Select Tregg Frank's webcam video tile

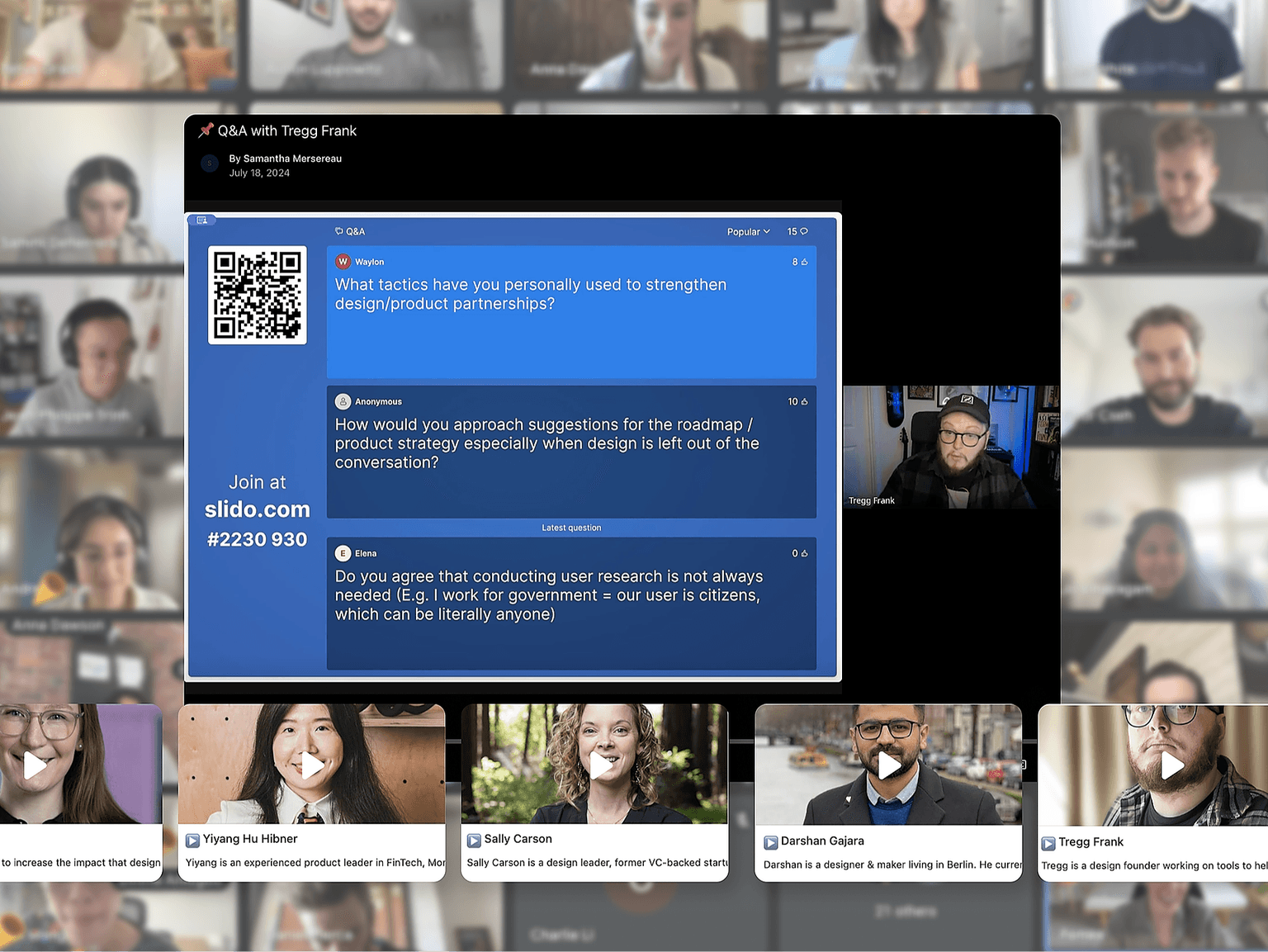(951, 447)
